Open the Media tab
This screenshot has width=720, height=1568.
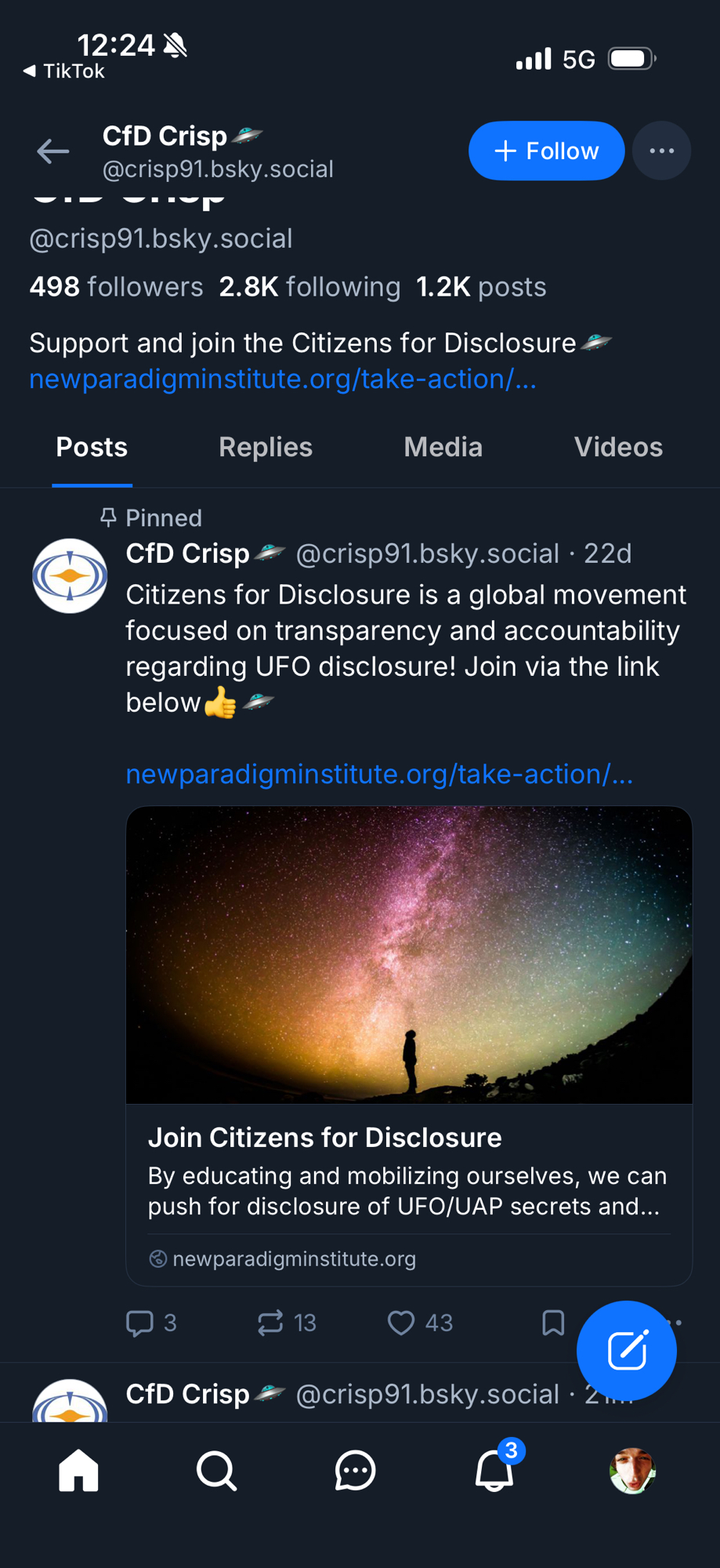tap(443, 447)
